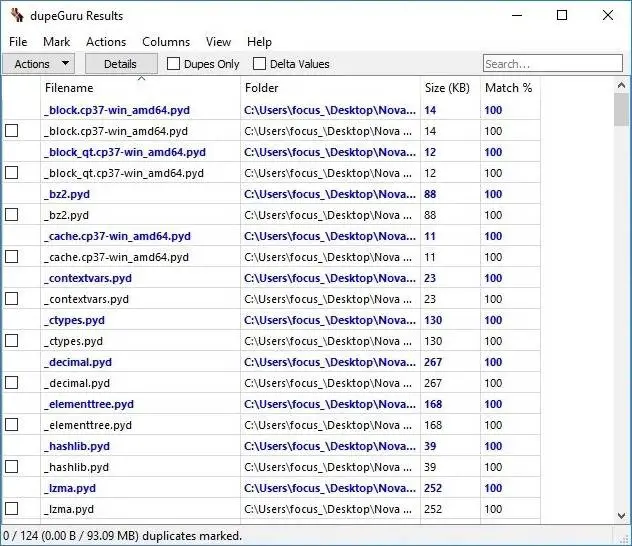Screen dimensions: 632x546
Task: Click the vertical scrollbar thumb
Action: [621, 110]
